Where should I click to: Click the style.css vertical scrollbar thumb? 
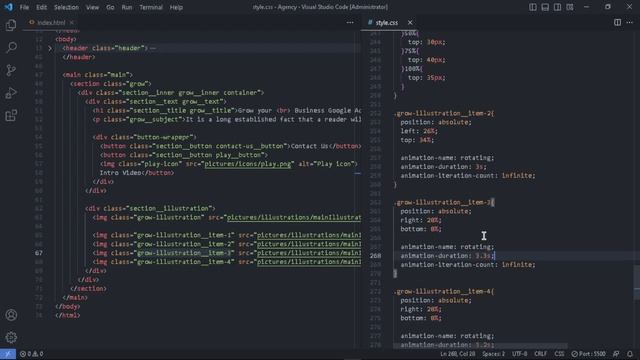point(637,282)
